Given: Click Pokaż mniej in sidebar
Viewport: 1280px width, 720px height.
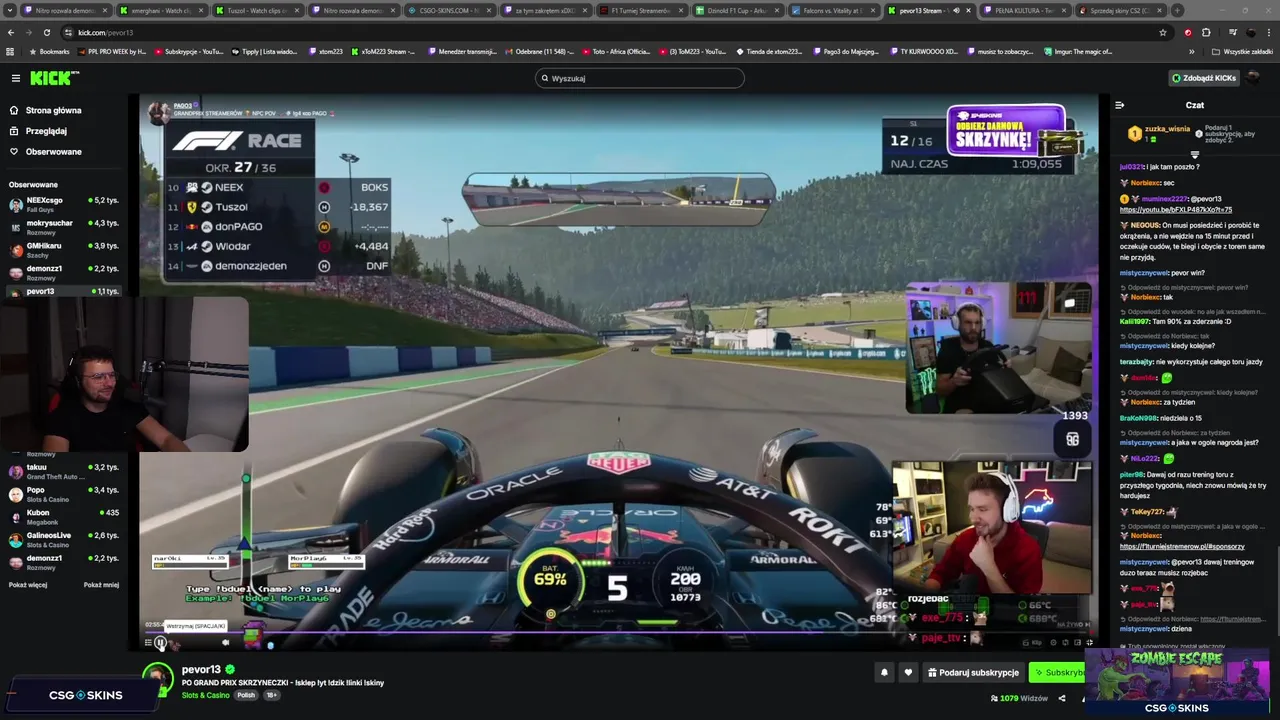Looking at the screenshot, I should point(101,585).
